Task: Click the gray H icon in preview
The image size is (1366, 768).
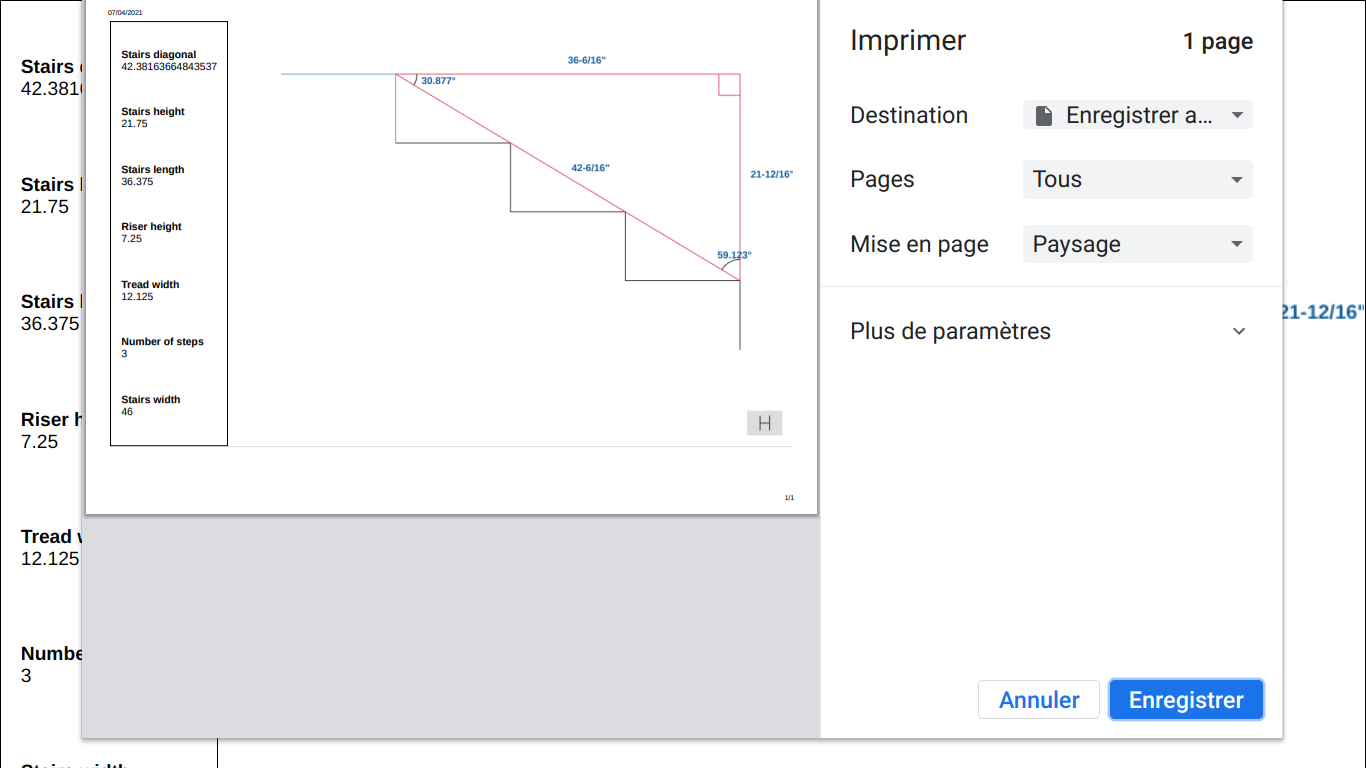Action: 764,423
